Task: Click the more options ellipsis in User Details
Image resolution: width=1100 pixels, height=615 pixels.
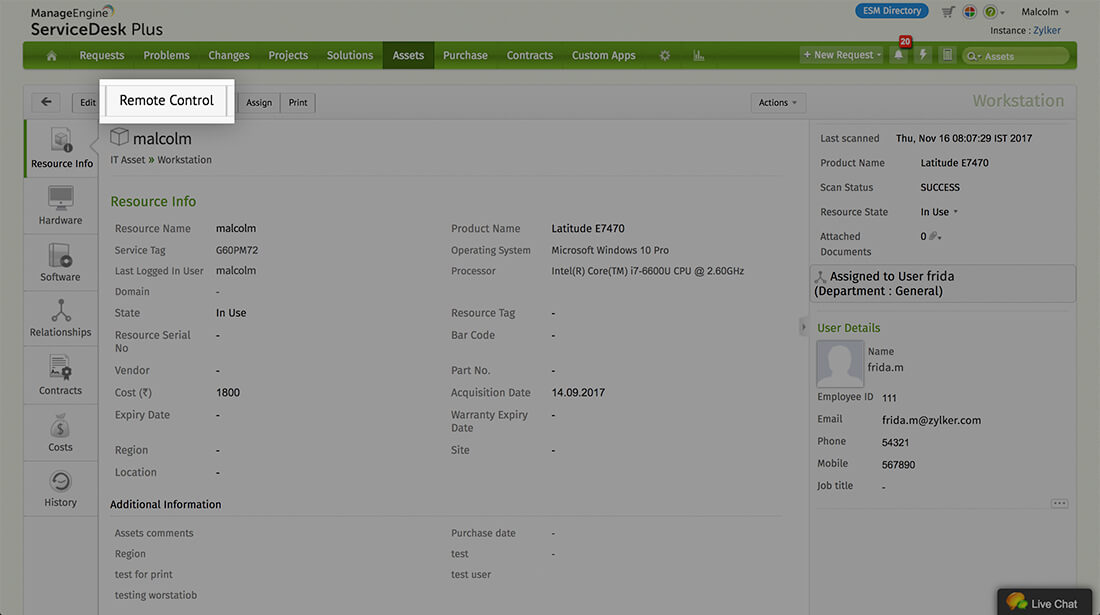Action: [x=1059, y=504]
